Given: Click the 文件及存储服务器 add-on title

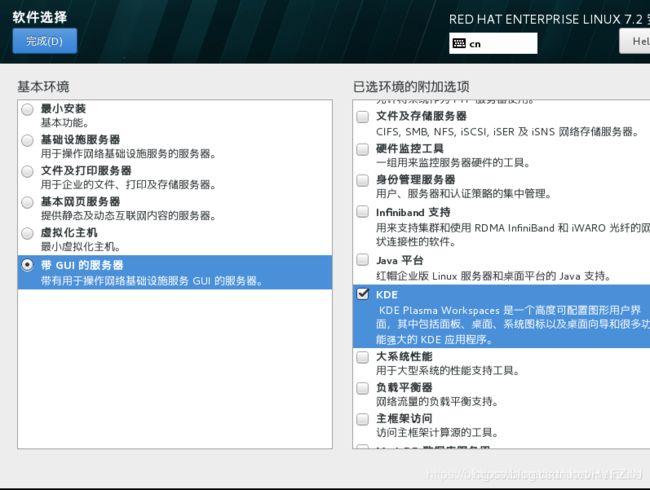Looking at the screenshot, I should click(421, 116).
